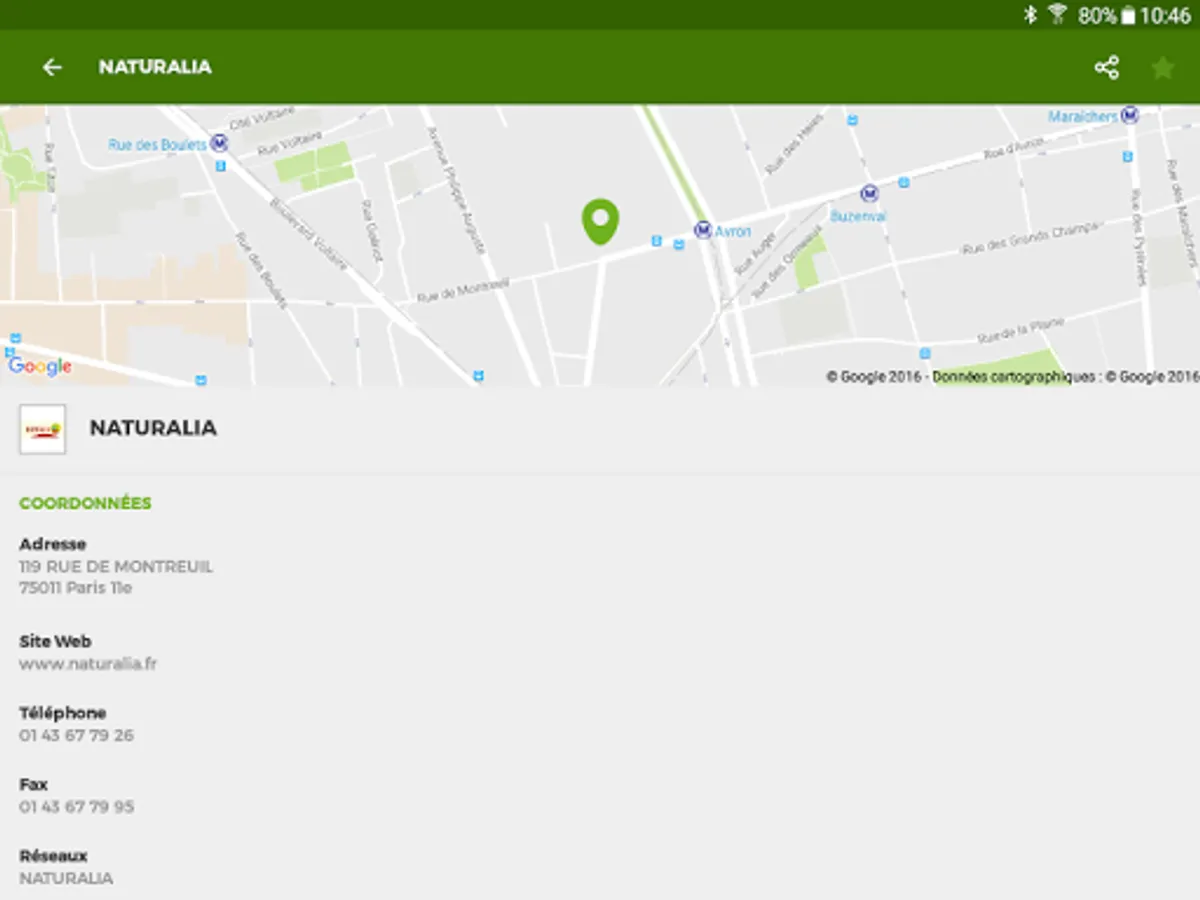The height and width of the screenshot is (900, 1200).
Task: Open the Naturalia store logo thumbnail
Action: pyautogui.click(x=43, y=429)
